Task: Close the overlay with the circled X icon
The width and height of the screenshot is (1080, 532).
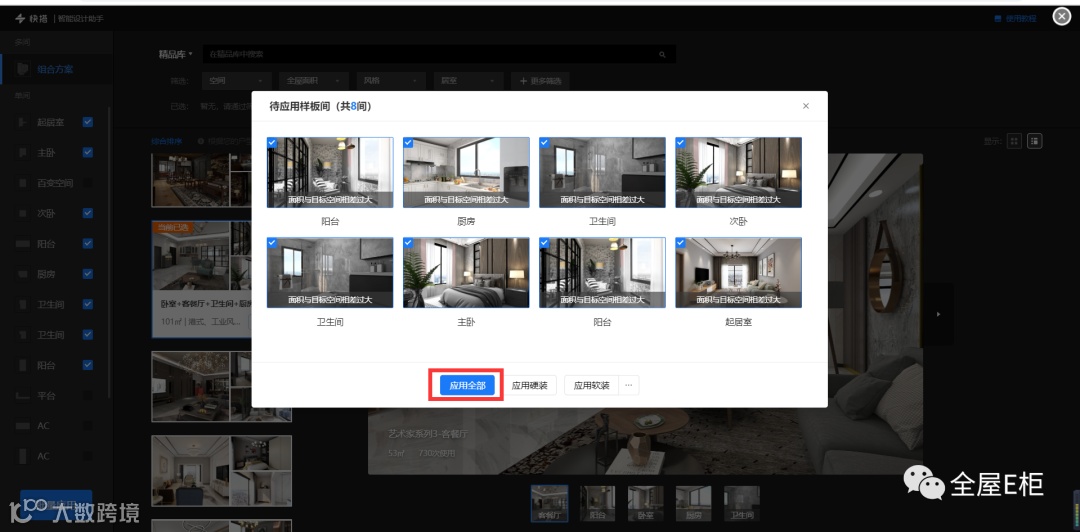Action: pyautogui.click(x=1061, y=17)
